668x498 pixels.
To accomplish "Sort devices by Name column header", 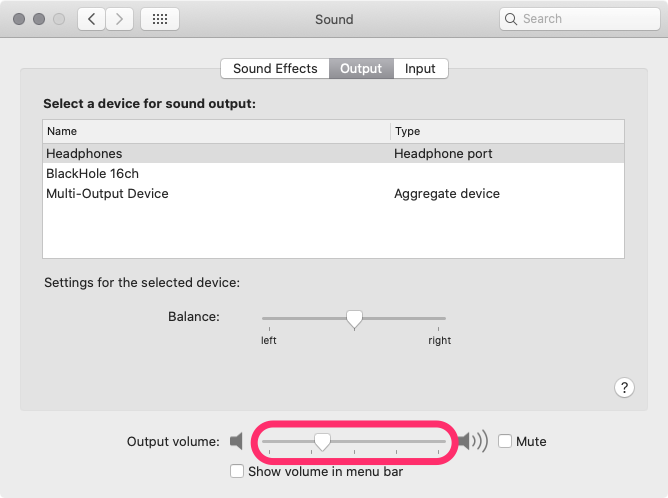I will tap(216, 131).
